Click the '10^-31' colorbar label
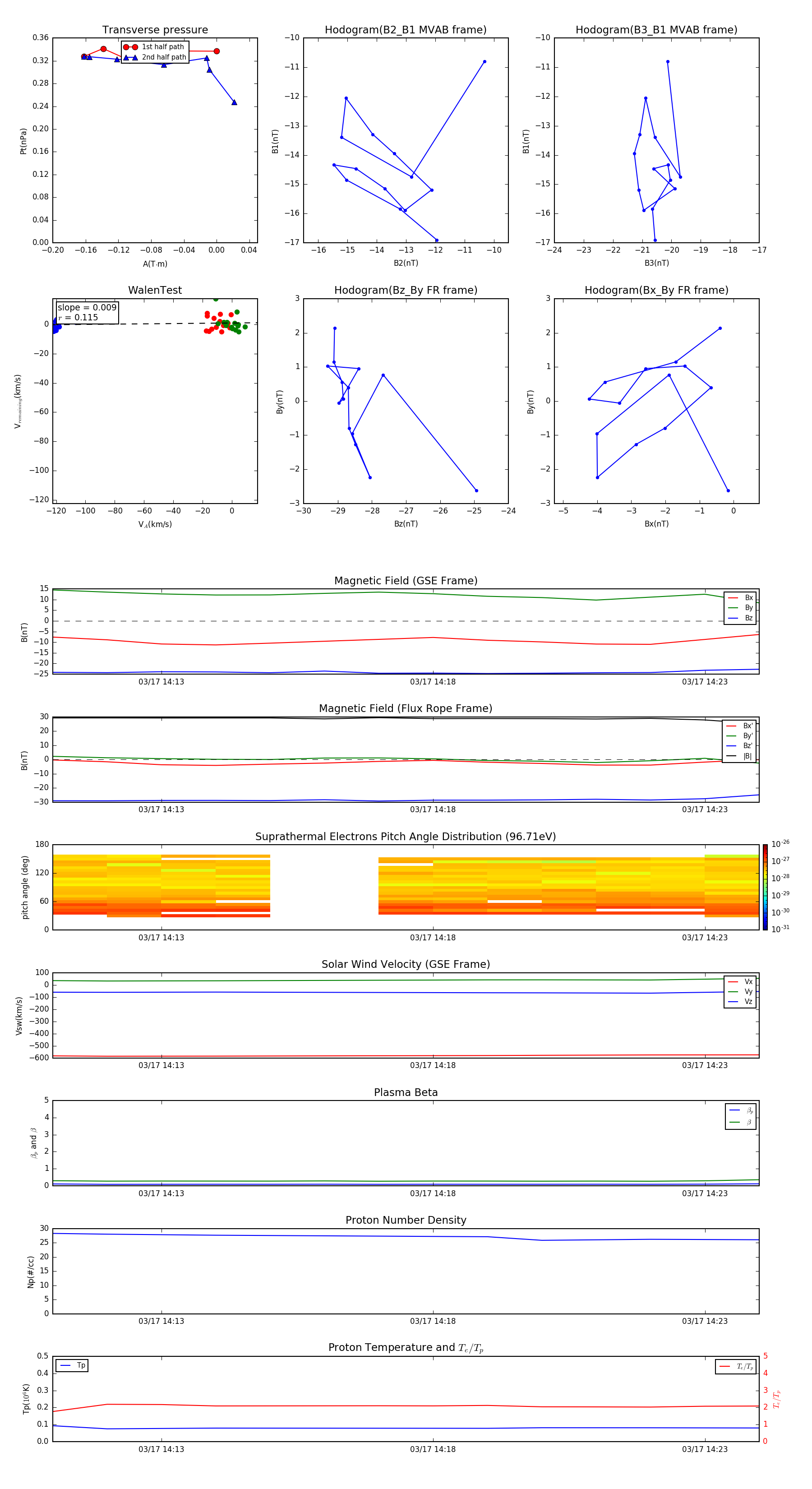The image size is (812, 1489). click(x=780, y=929)
